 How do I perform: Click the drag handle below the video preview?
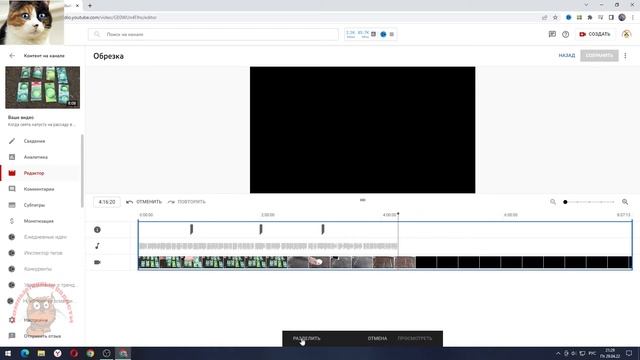362,200
